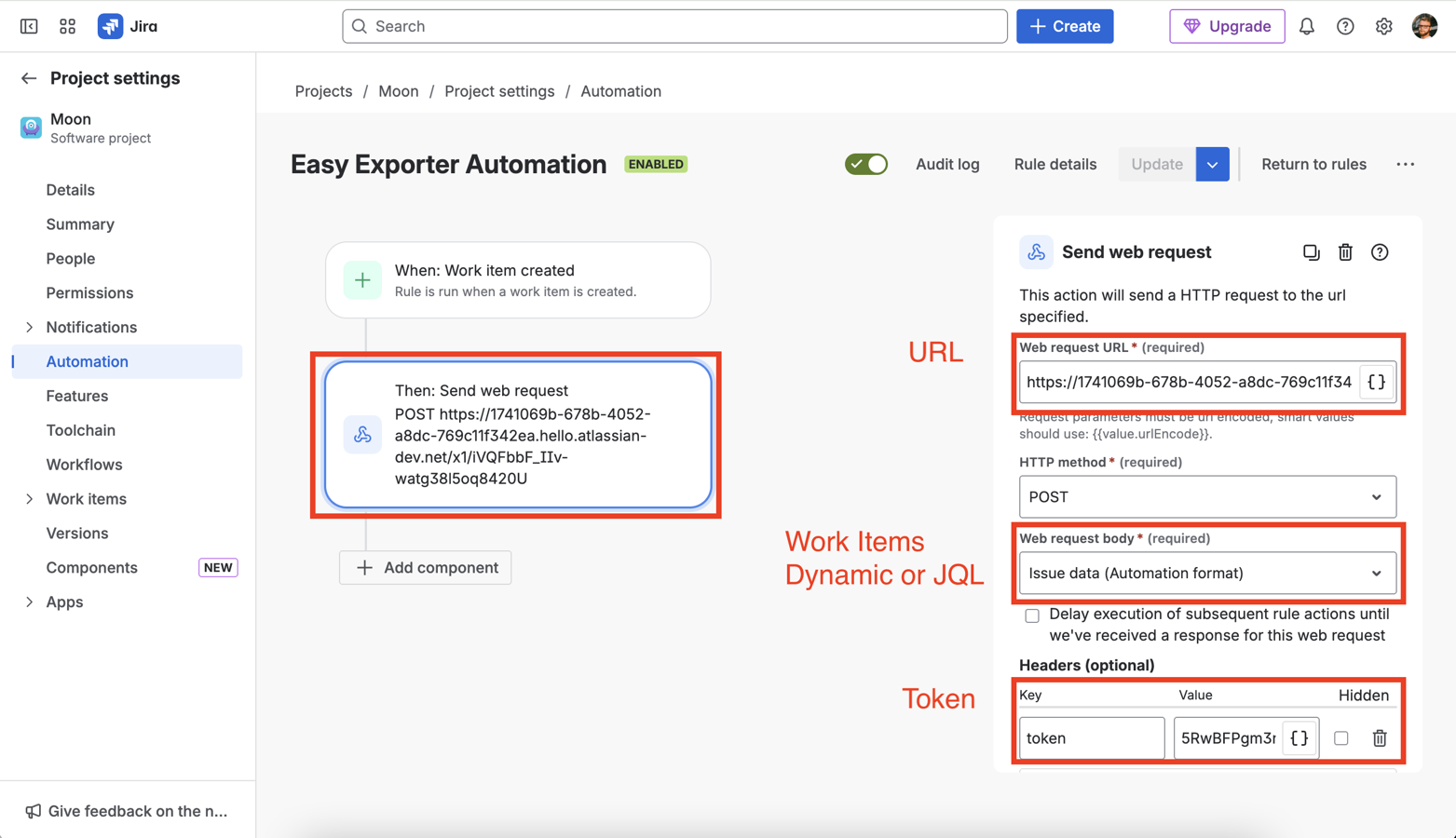Check the Hidden box for token header

click(1341, 738)
